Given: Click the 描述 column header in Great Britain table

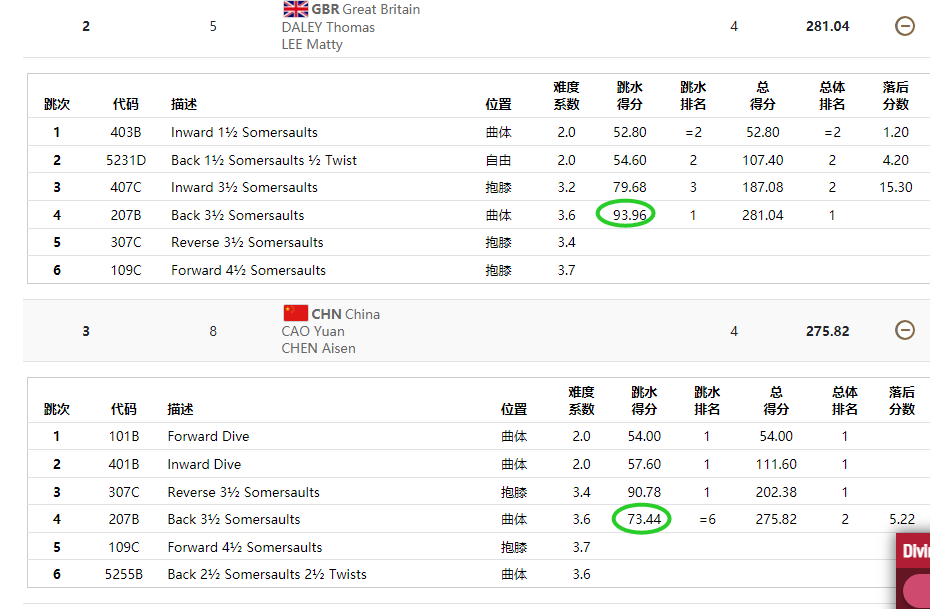Looking at the screenshot, I should [184, 104].
